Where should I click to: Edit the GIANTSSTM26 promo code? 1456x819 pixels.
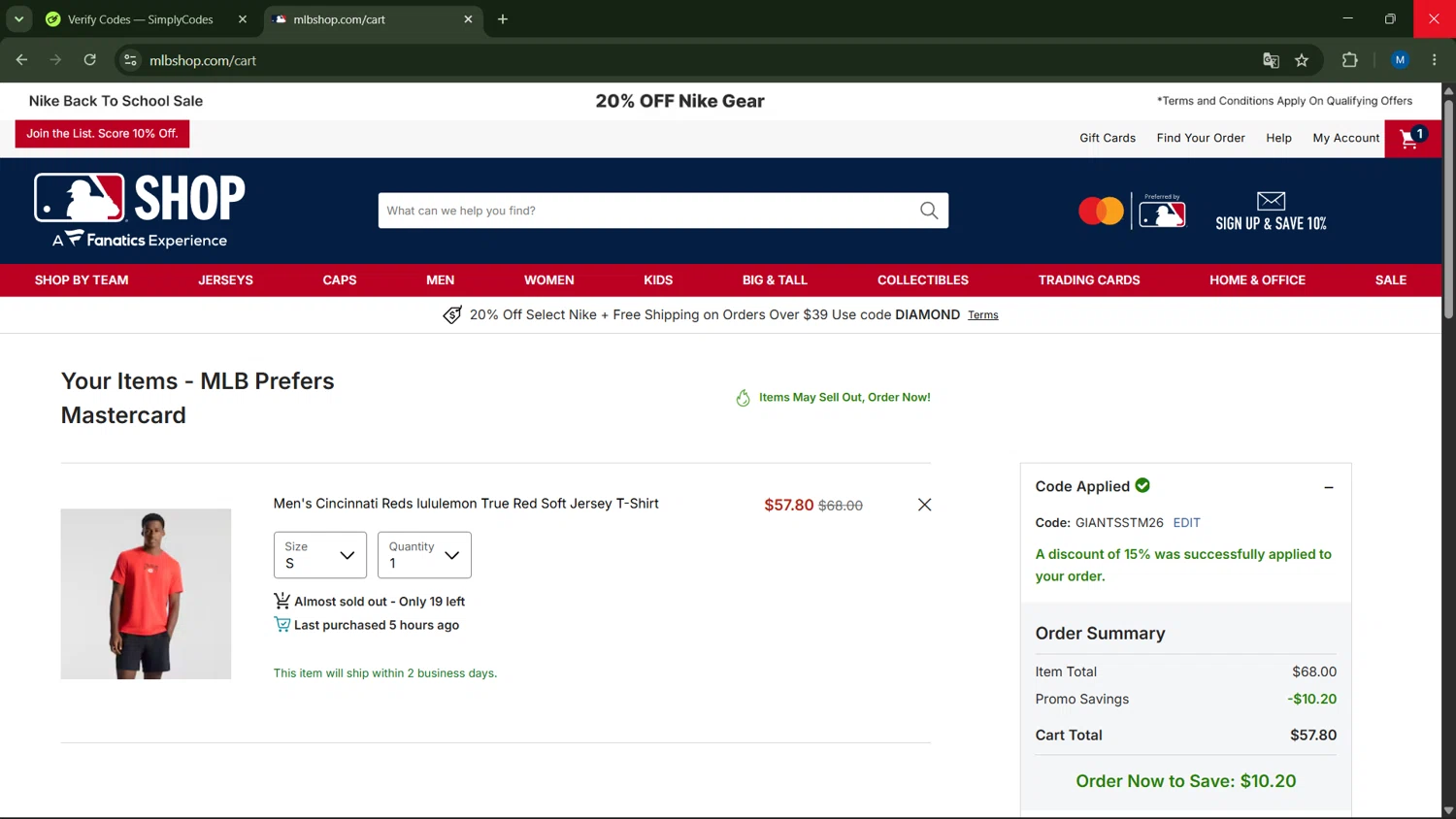click(1186, 523)
